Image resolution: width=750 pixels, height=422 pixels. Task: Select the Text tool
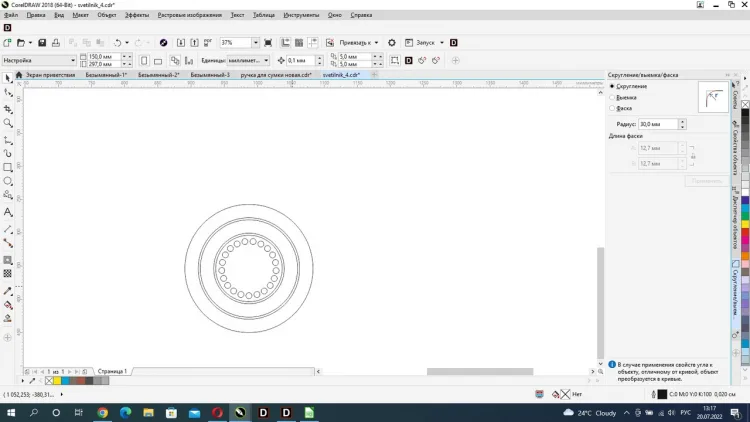8,212
